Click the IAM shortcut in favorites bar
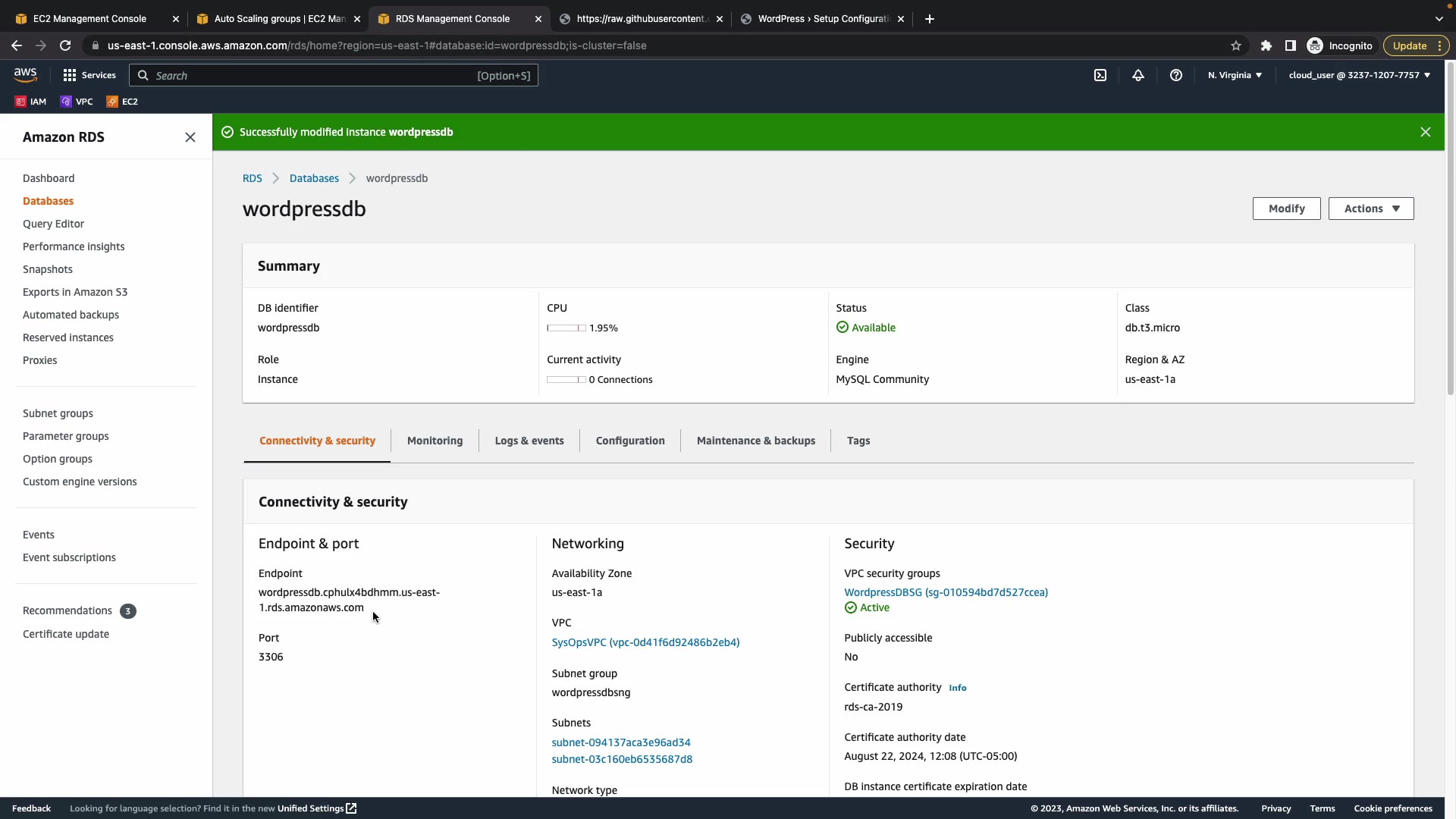The height and width of the screenshot is (819, 1456). (31, 102)
